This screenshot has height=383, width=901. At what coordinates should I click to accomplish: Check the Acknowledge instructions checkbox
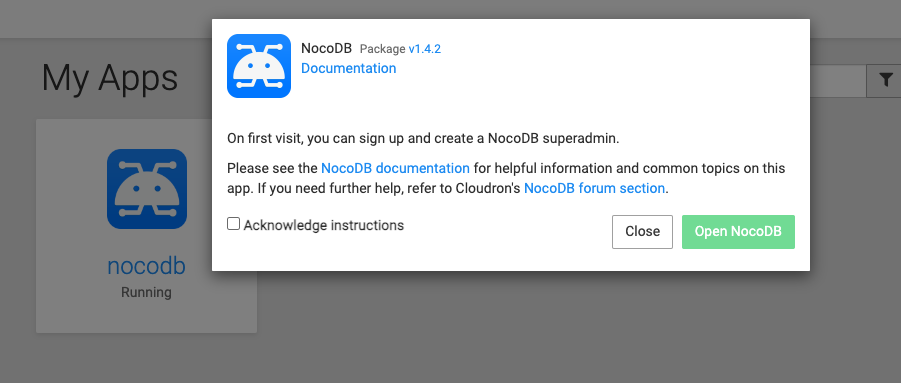(x=233, y=224)
